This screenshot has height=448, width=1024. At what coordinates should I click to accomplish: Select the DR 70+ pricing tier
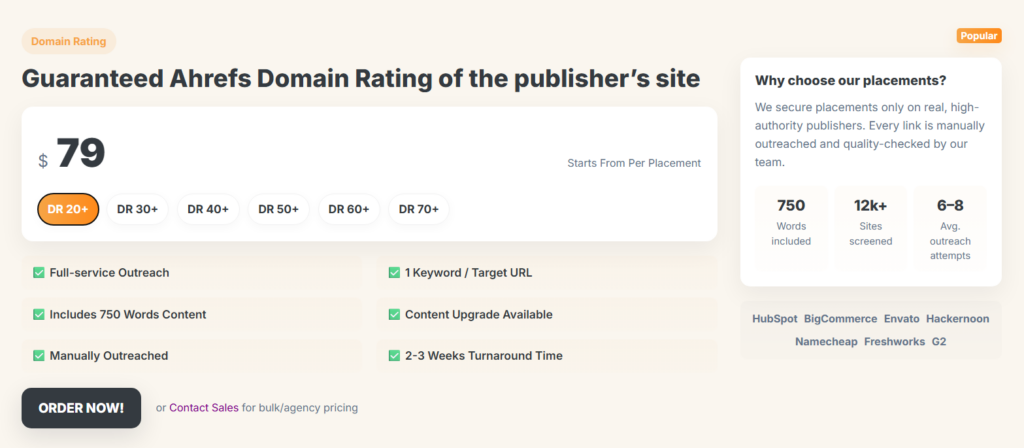tap(419, 209)
